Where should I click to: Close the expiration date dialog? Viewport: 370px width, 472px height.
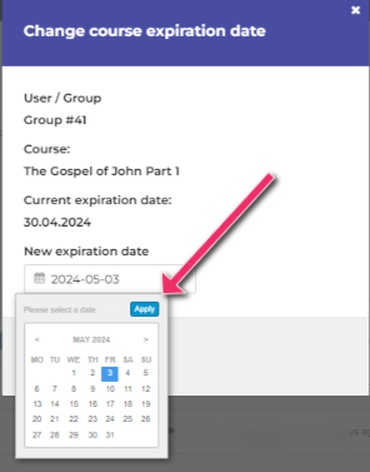point(356,10)
